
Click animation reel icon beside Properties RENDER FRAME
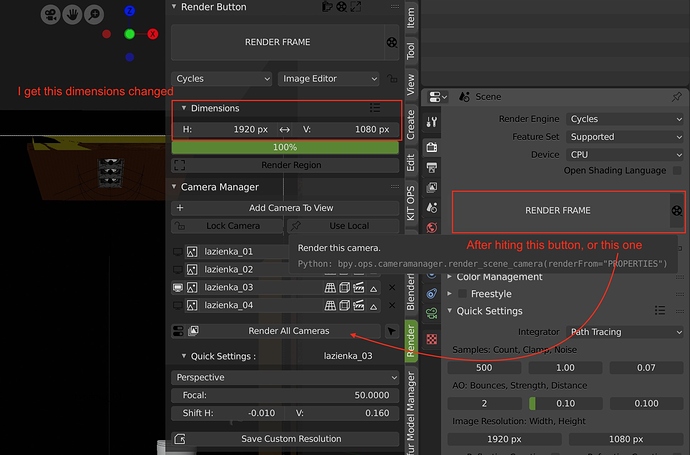pyautogui.click(x=677, y=211)
